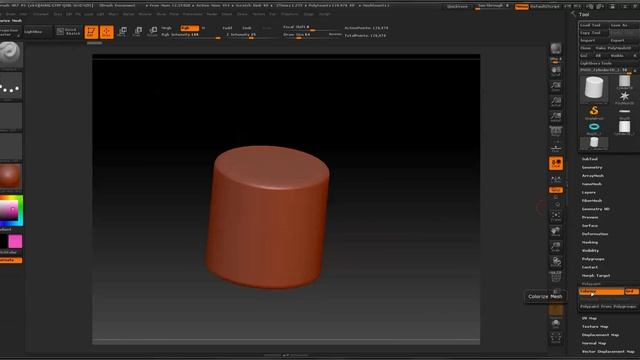Expand the Deformation sub-palette

(595, 234)
